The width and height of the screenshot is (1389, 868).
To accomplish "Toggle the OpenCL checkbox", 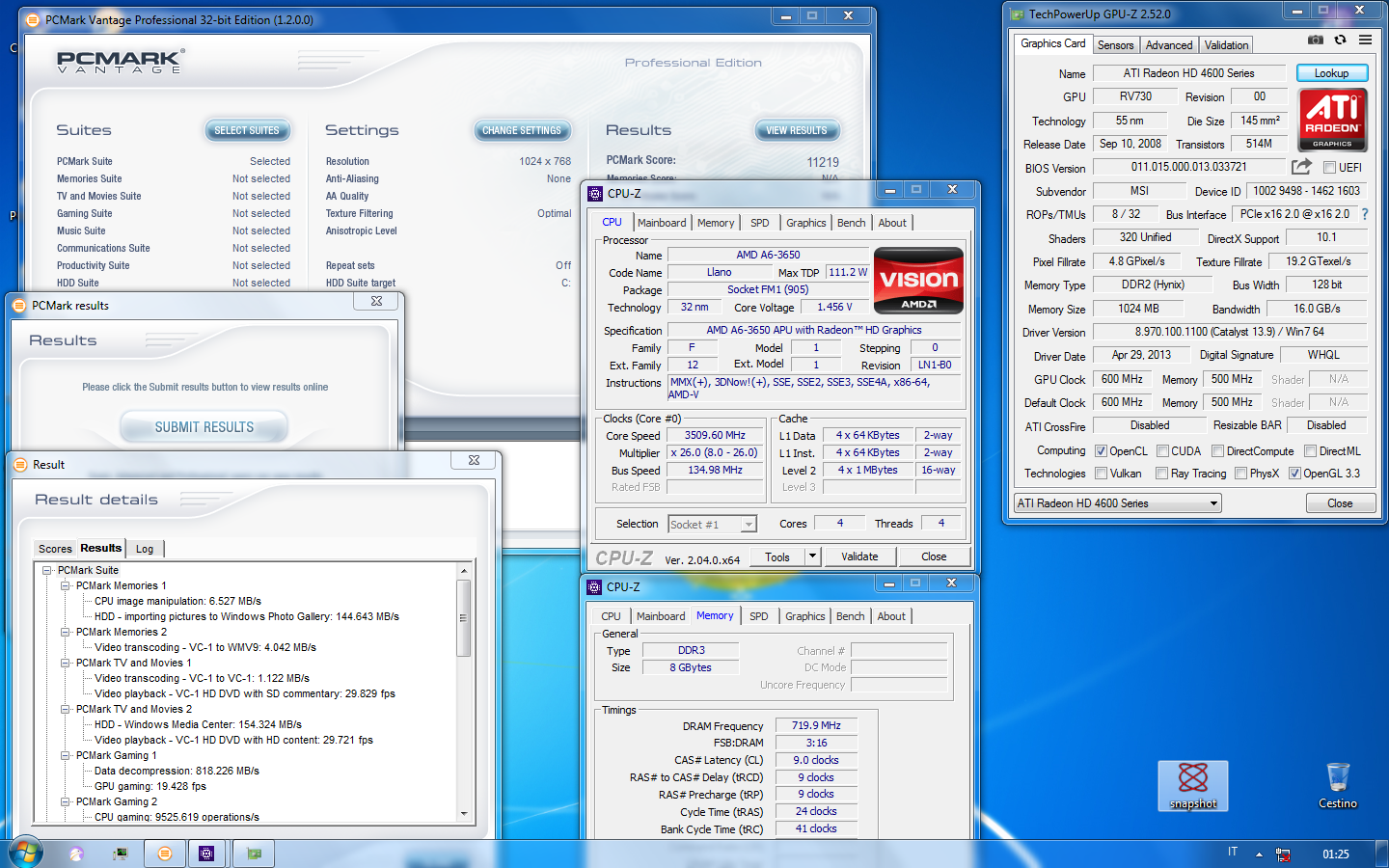I will [1101, 450].
